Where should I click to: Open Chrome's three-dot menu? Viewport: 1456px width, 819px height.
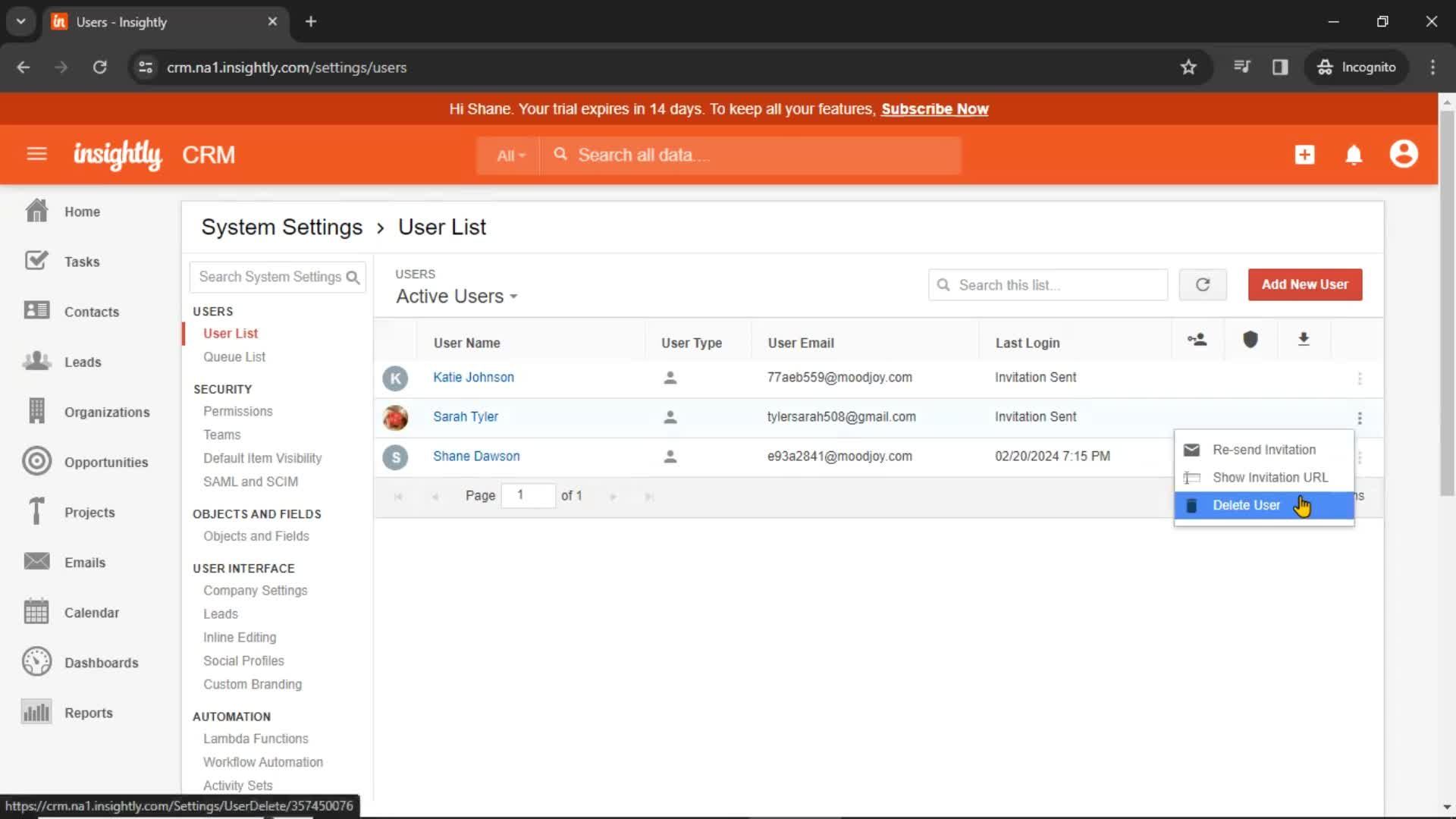(1432, 67)
